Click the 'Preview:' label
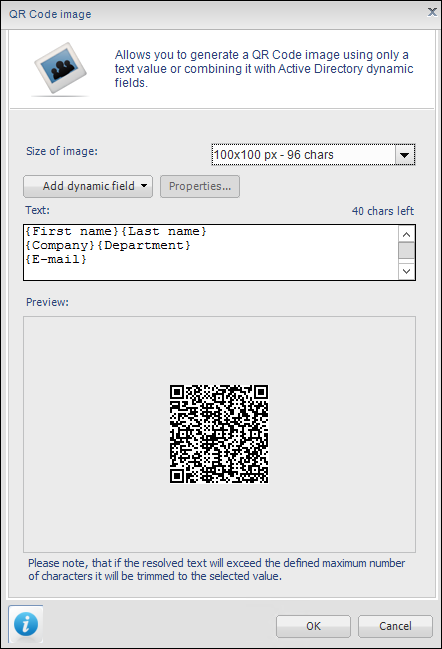Viewport: 442px width, 649px height. click(47, 302)
